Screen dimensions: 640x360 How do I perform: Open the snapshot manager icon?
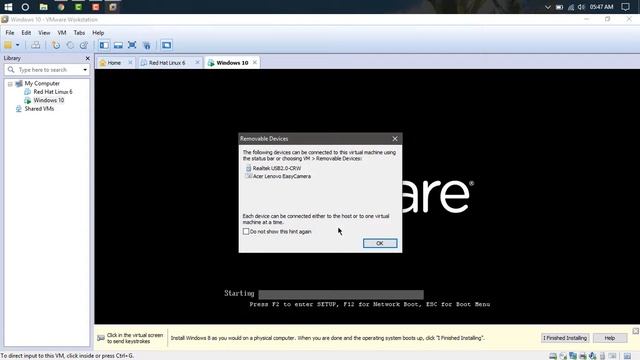(x=84, y=45)
